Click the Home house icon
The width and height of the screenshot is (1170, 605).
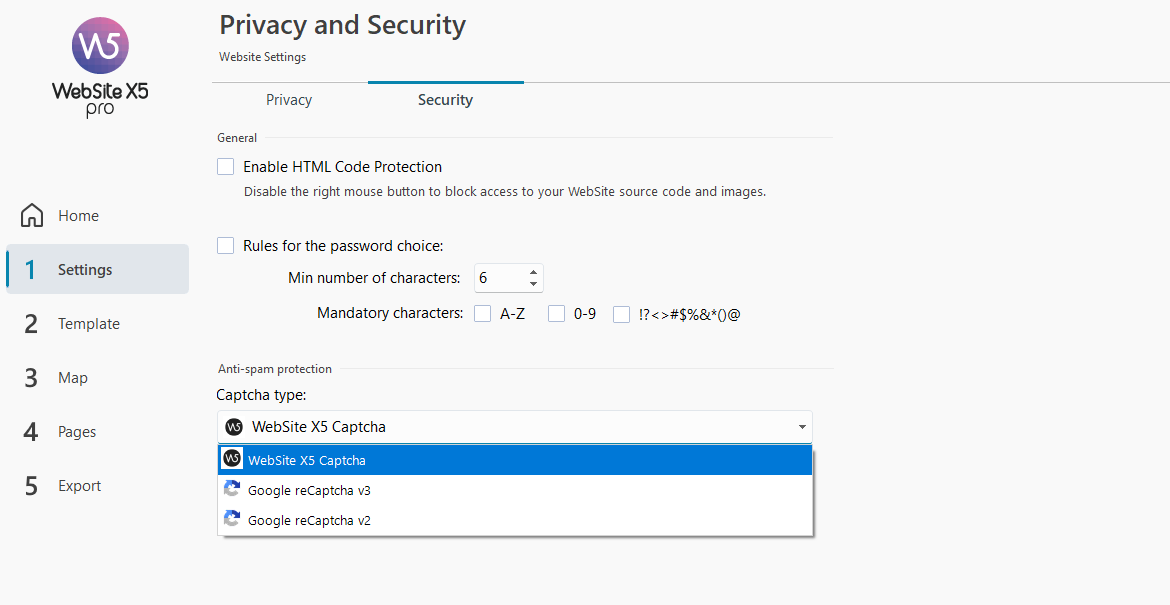click(32, 216)
